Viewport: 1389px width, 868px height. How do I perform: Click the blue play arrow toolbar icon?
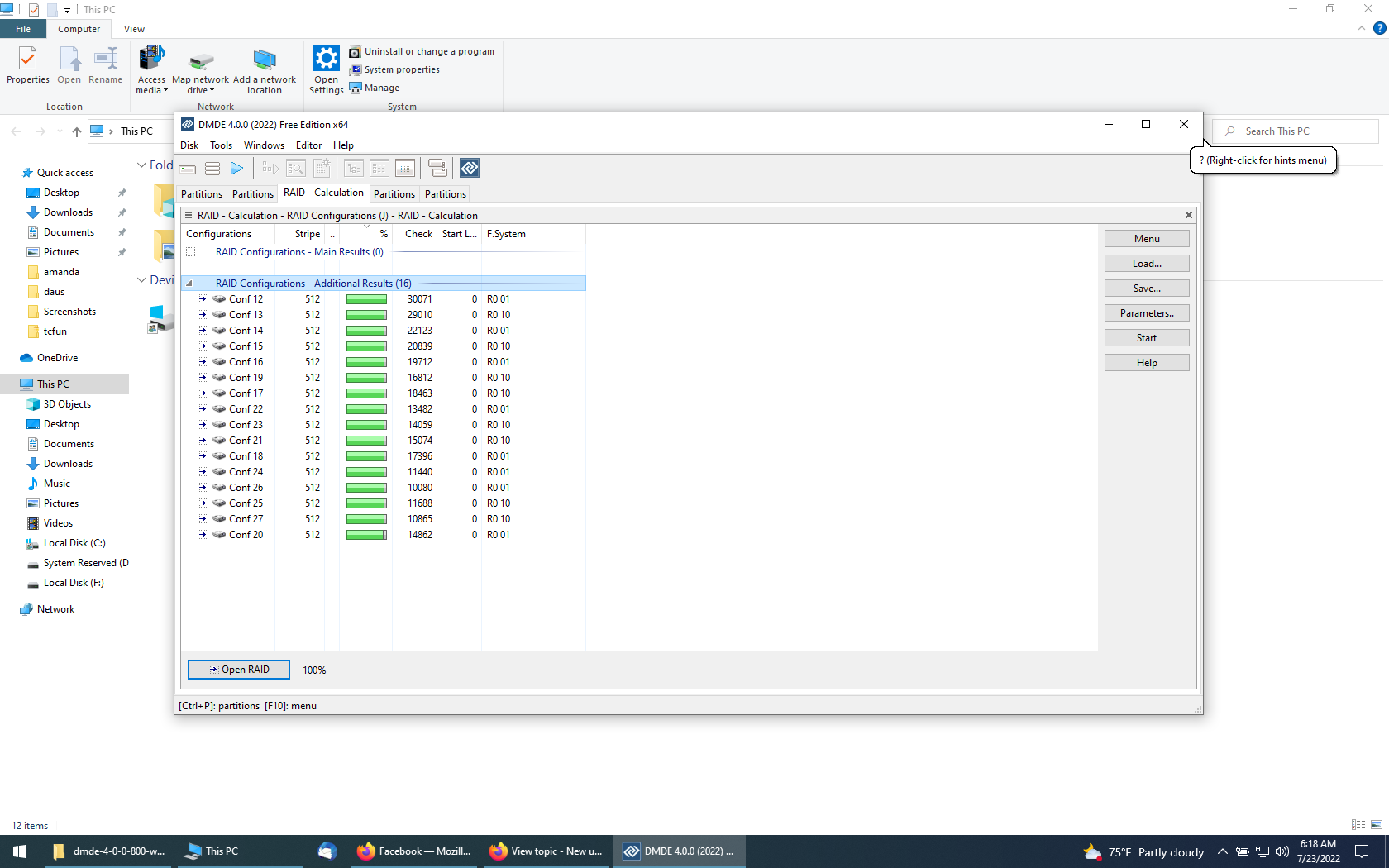tap(237, 169)
